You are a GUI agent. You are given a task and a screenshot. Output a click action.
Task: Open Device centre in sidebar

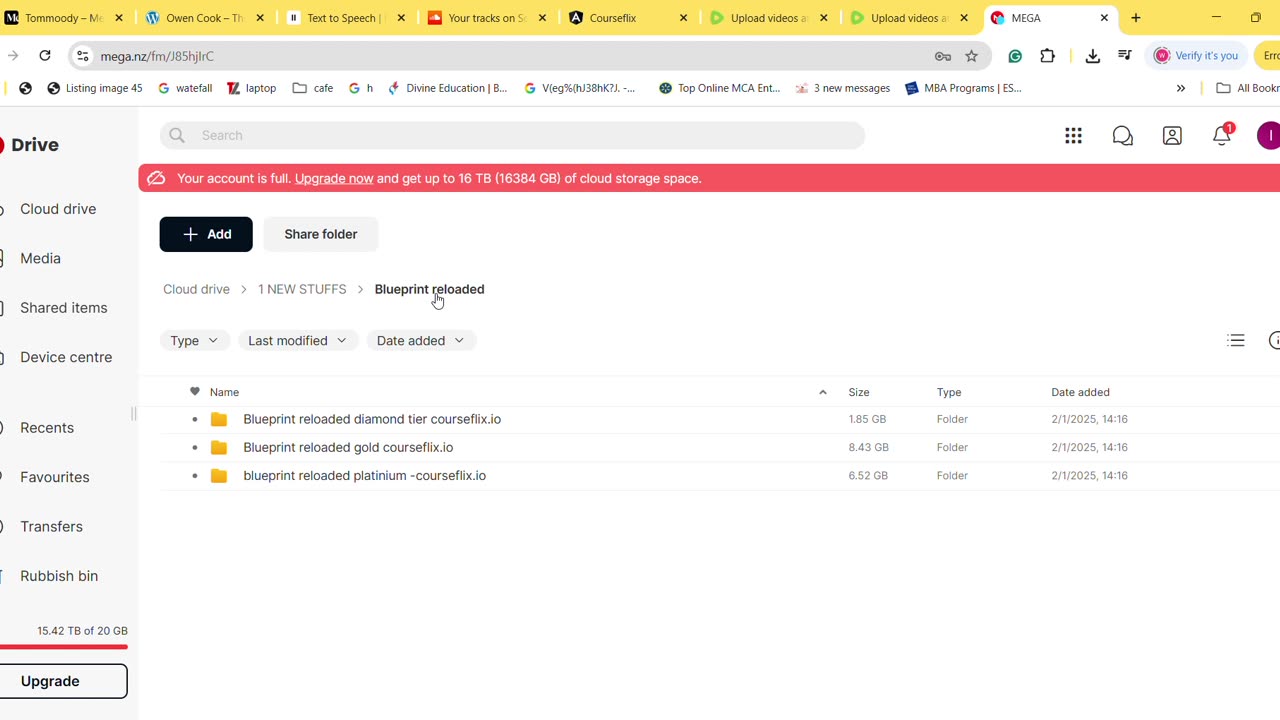point(66,357)
